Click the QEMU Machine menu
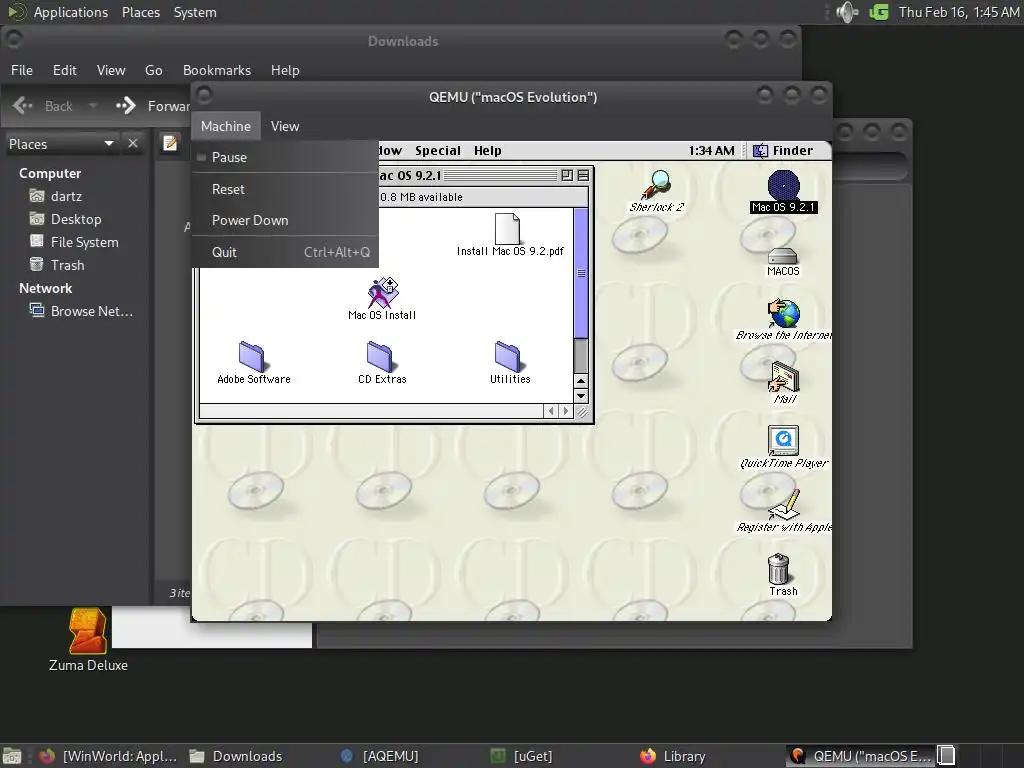The height and width of the screenshot is (768, 1024). (x=226, y=126)
